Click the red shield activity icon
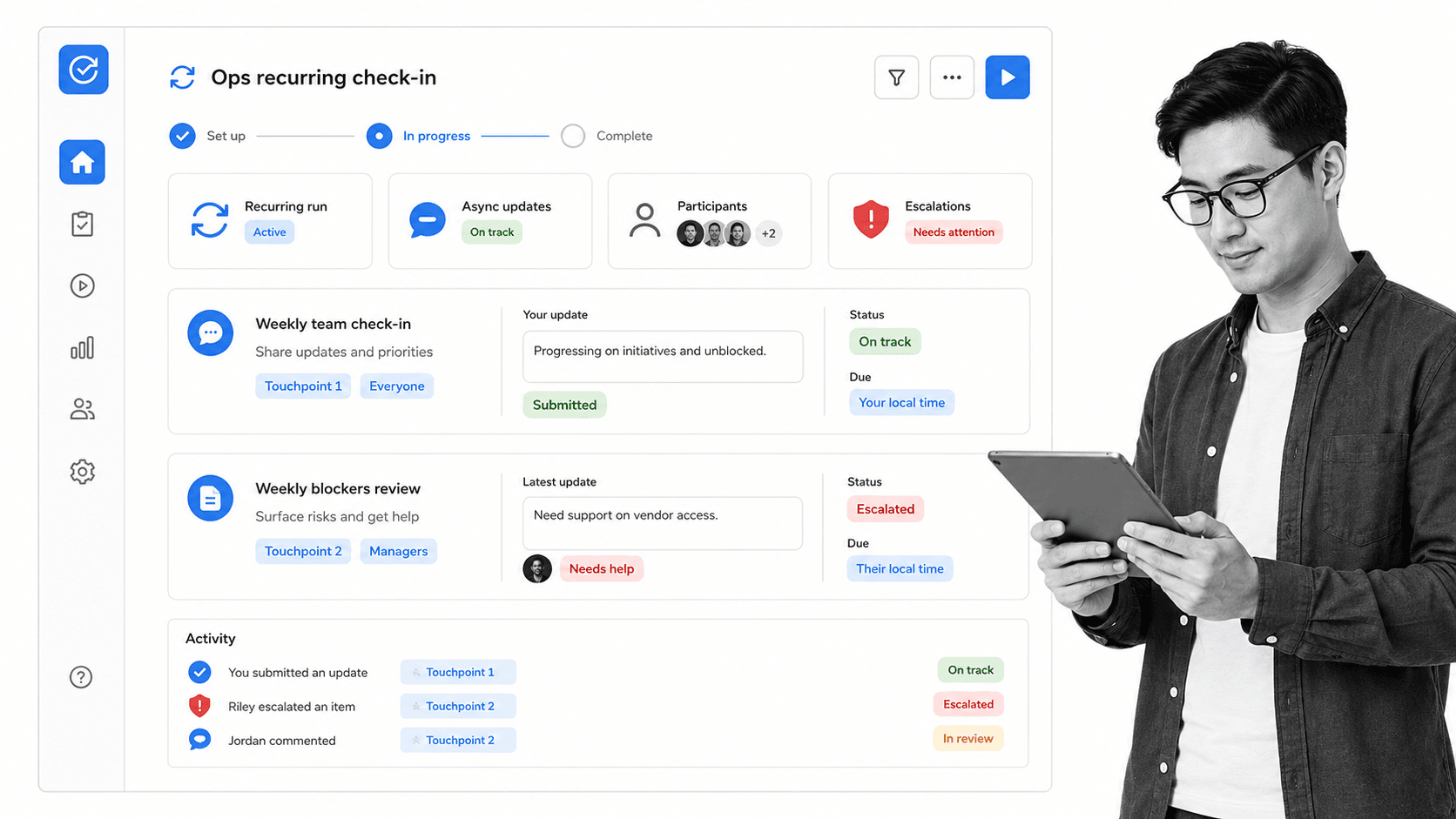 point(199,706)
